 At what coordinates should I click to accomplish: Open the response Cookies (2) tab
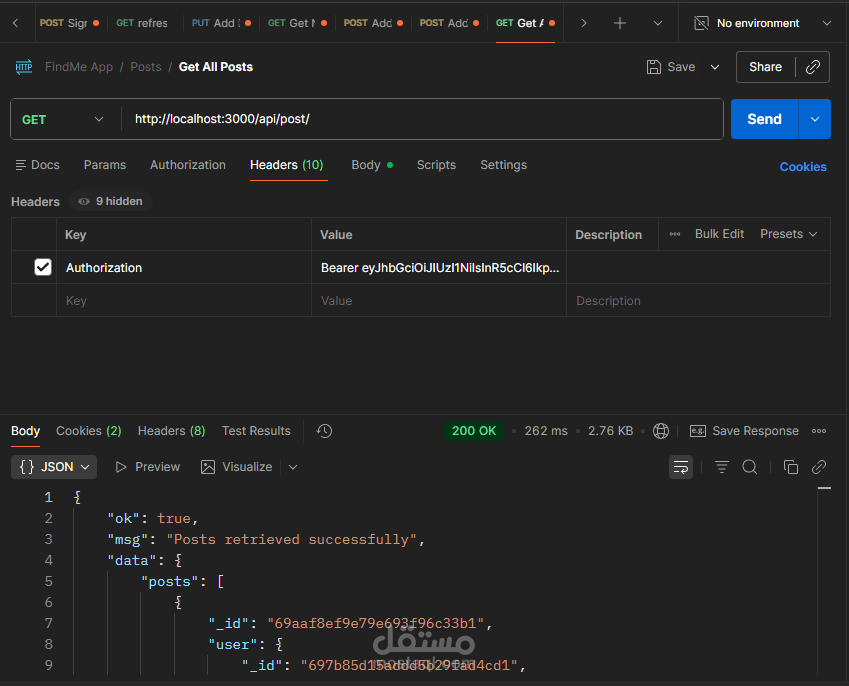[89, 431]
